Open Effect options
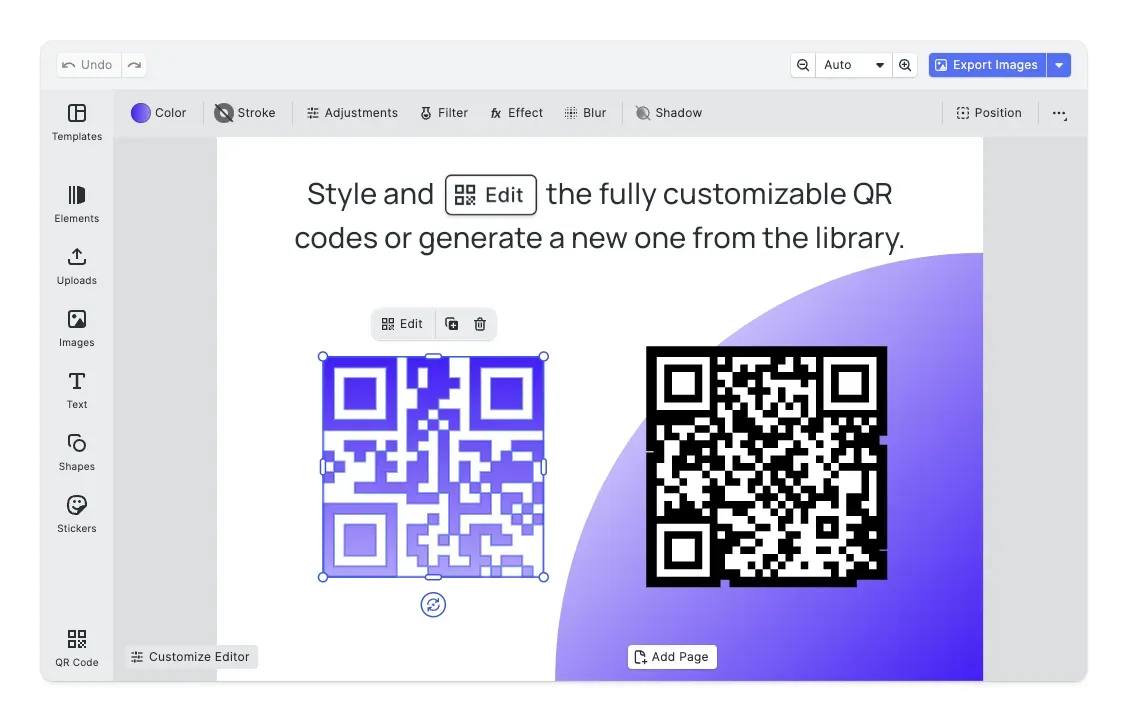 [517, 113]
